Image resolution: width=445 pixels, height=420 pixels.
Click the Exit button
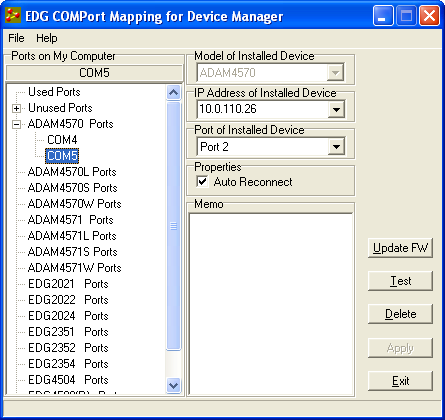(x=400, y=381)
